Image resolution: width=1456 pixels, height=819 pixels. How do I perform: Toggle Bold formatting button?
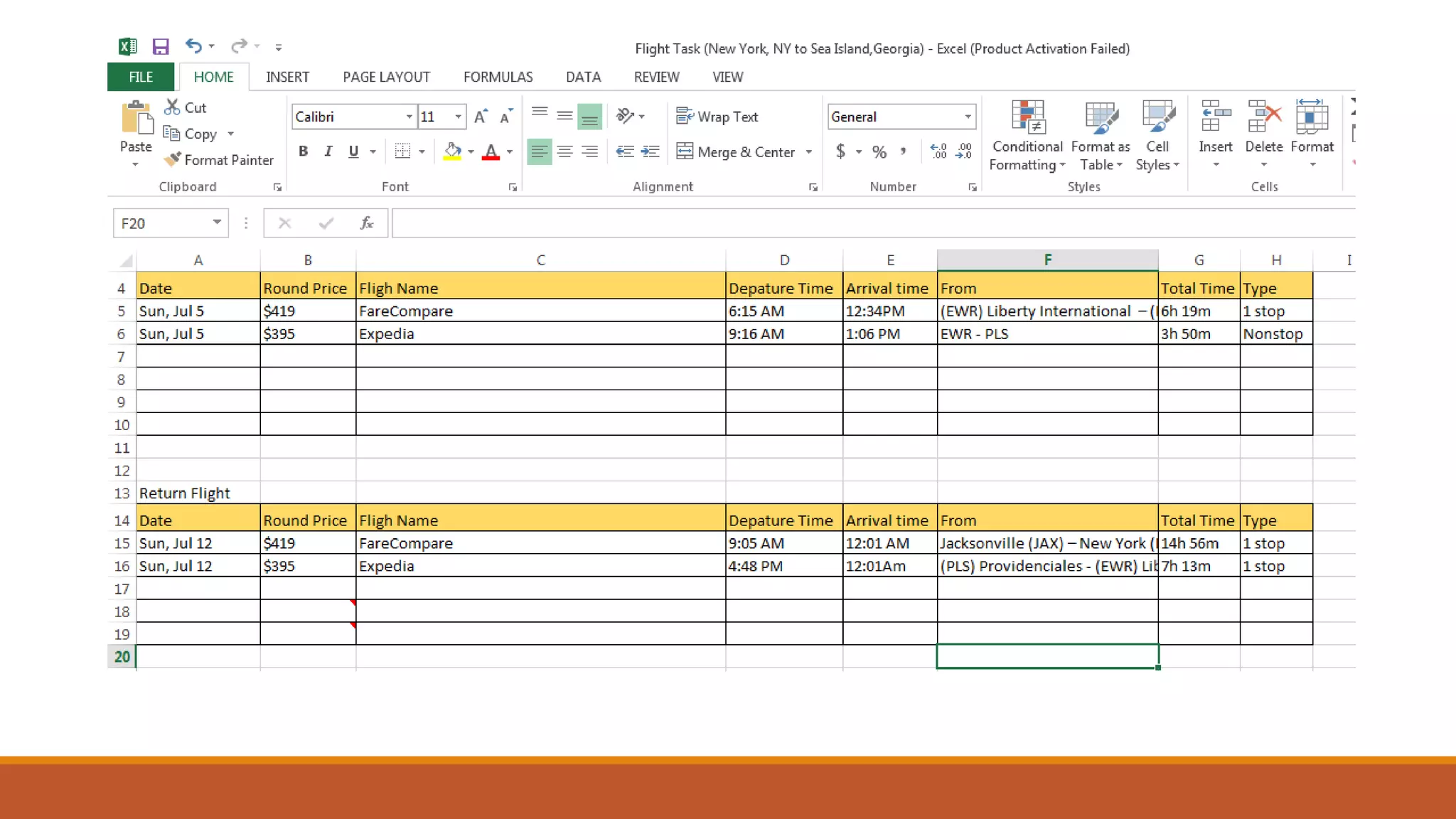coord(304,151)
